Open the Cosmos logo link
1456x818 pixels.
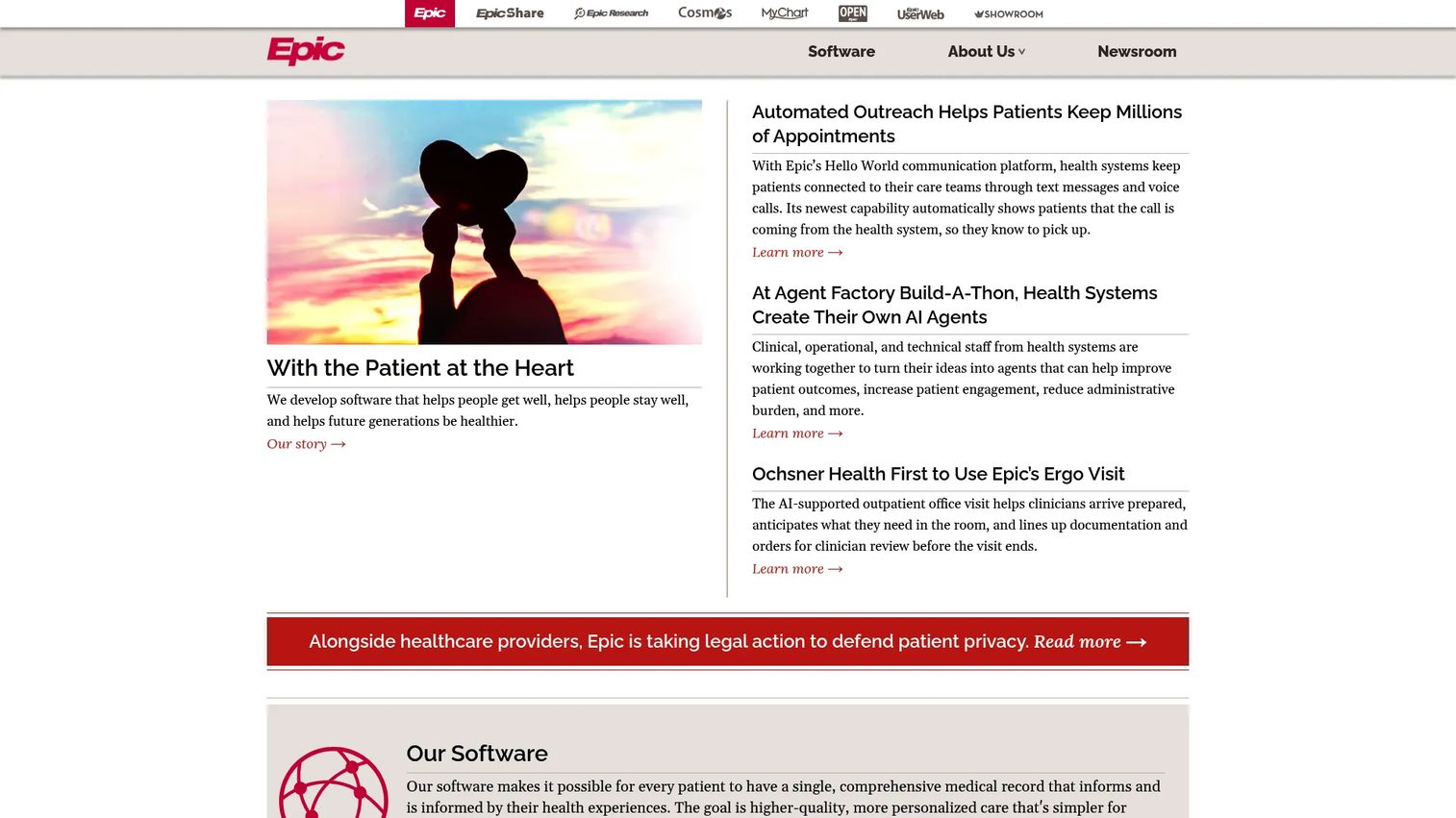[x=705, y=13]
